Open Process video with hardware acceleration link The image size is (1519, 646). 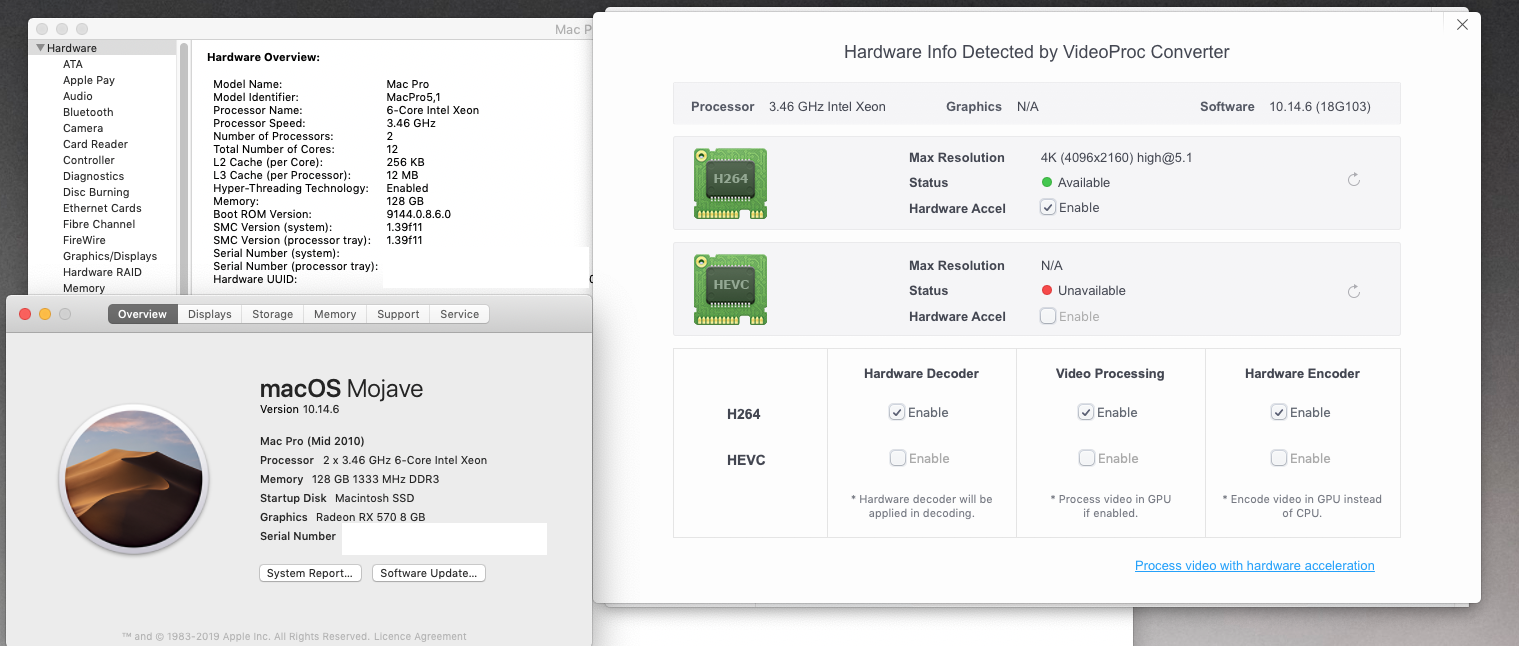pos(1254,565)
